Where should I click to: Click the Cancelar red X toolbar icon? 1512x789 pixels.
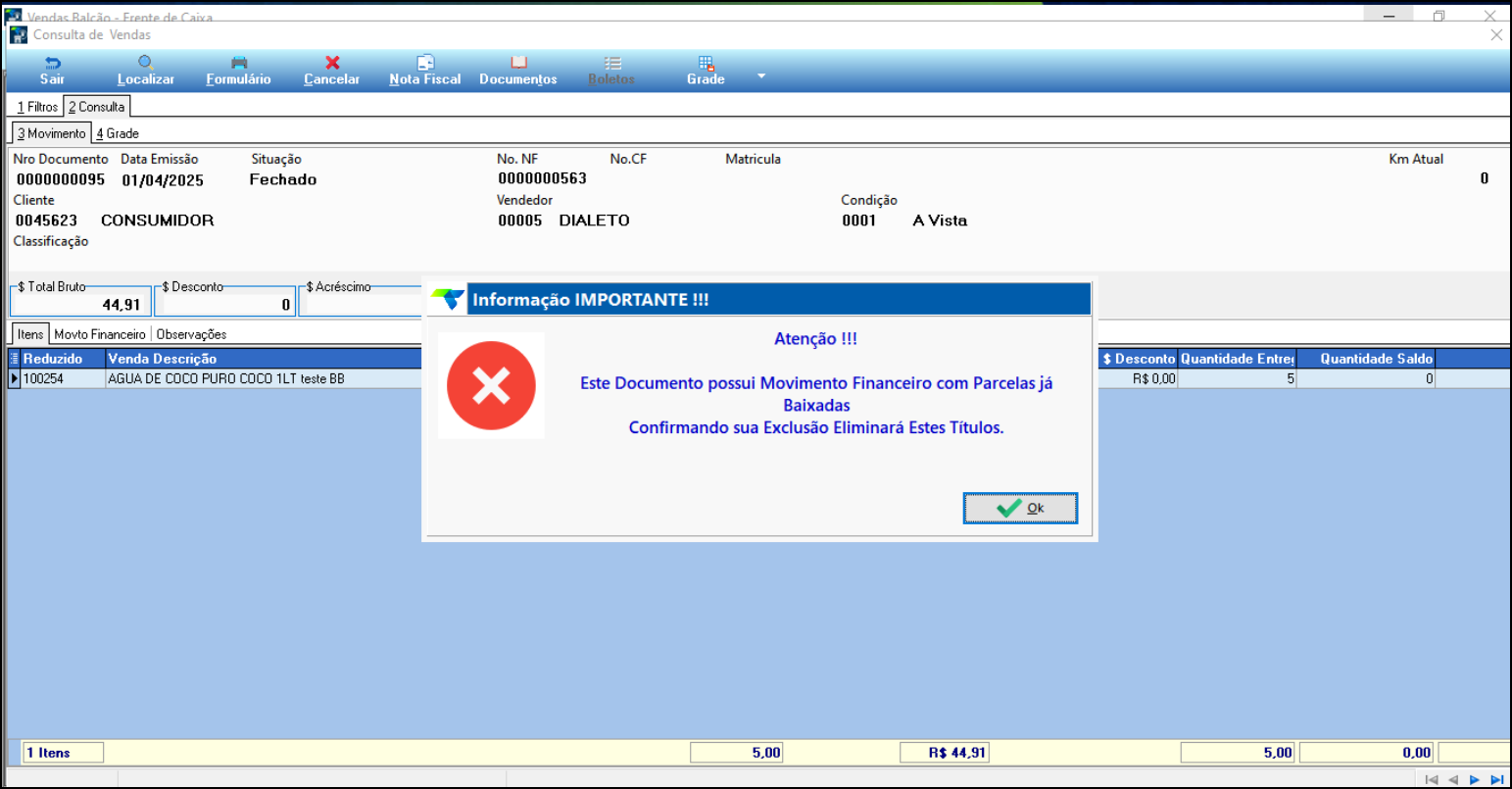[x=332, y=63]
